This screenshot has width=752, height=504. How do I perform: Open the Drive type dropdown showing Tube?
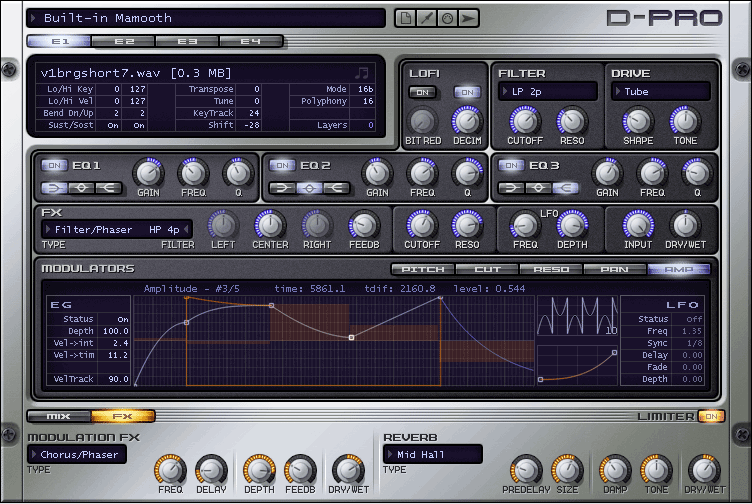tap(660, 92)
